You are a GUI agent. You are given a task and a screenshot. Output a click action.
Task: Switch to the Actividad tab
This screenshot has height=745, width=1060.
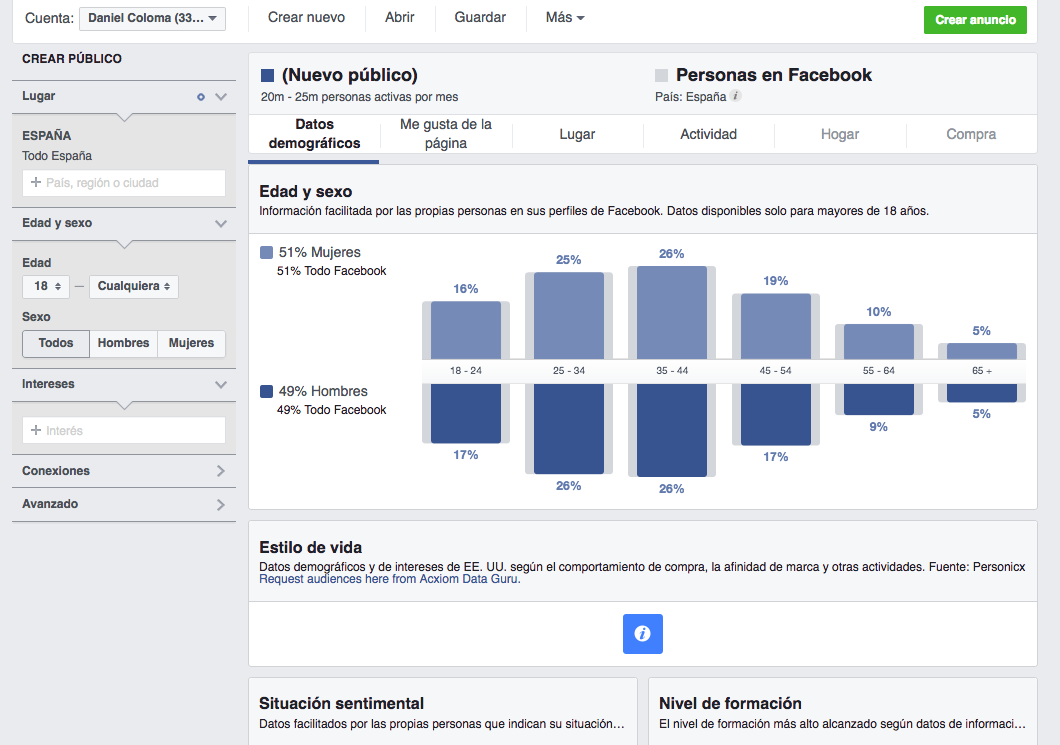pos(708,134)
